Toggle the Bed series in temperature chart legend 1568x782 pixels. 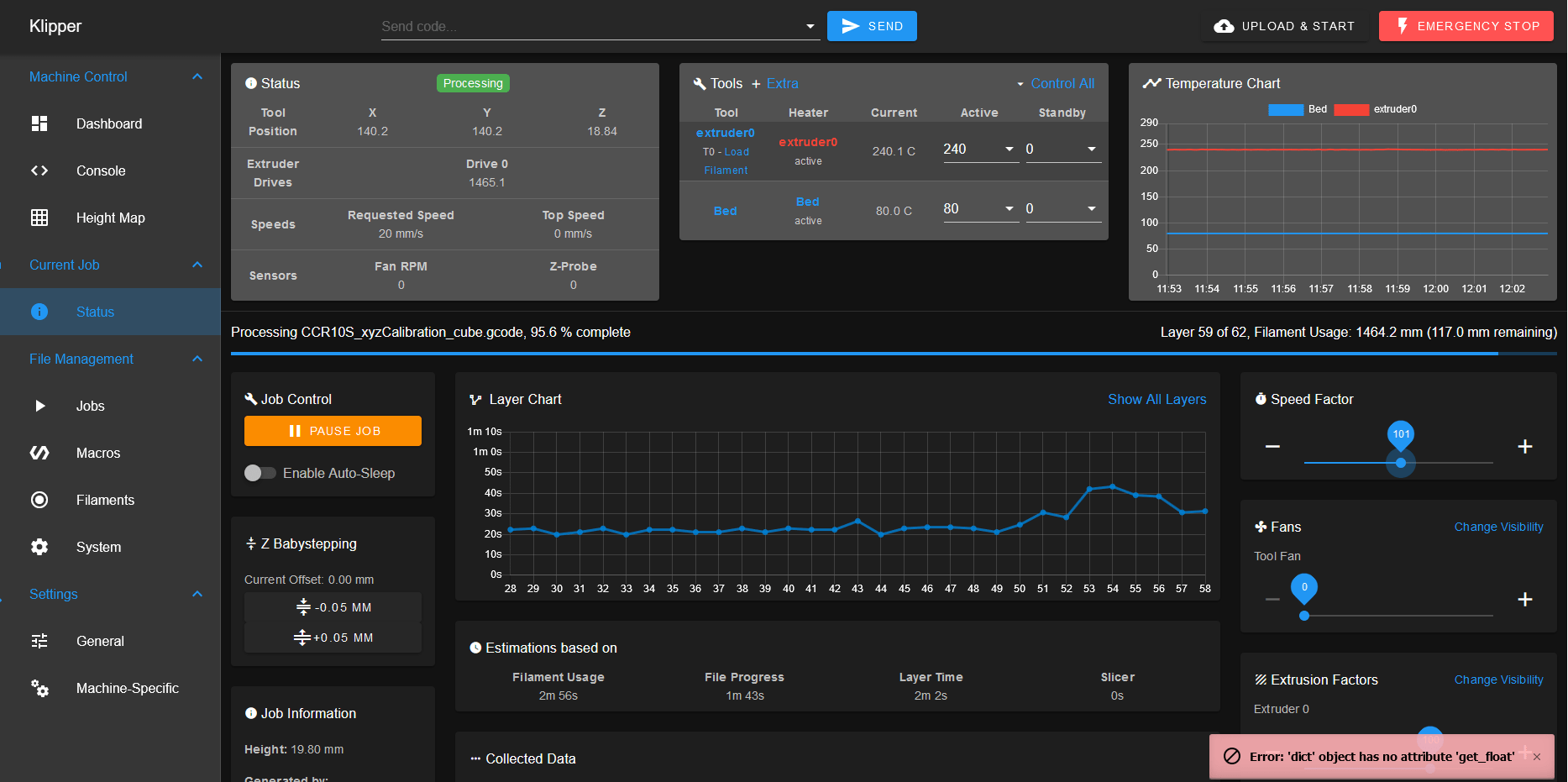1298,109
